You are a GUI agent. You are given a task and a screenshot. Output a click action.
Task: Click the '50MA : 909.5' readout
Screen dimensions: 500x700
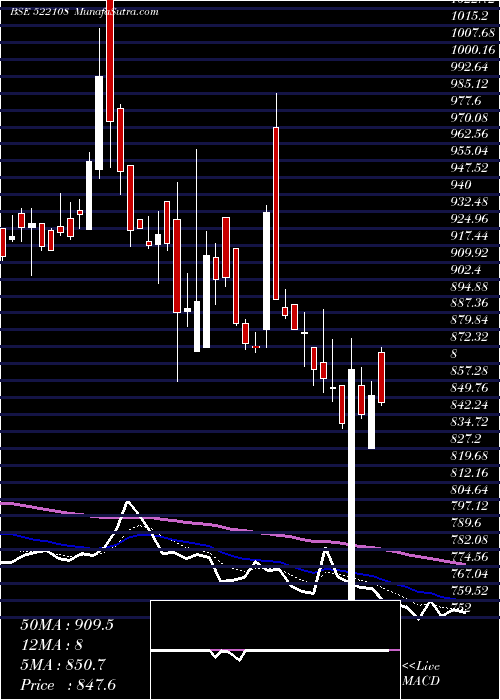(x=67, y=625)
